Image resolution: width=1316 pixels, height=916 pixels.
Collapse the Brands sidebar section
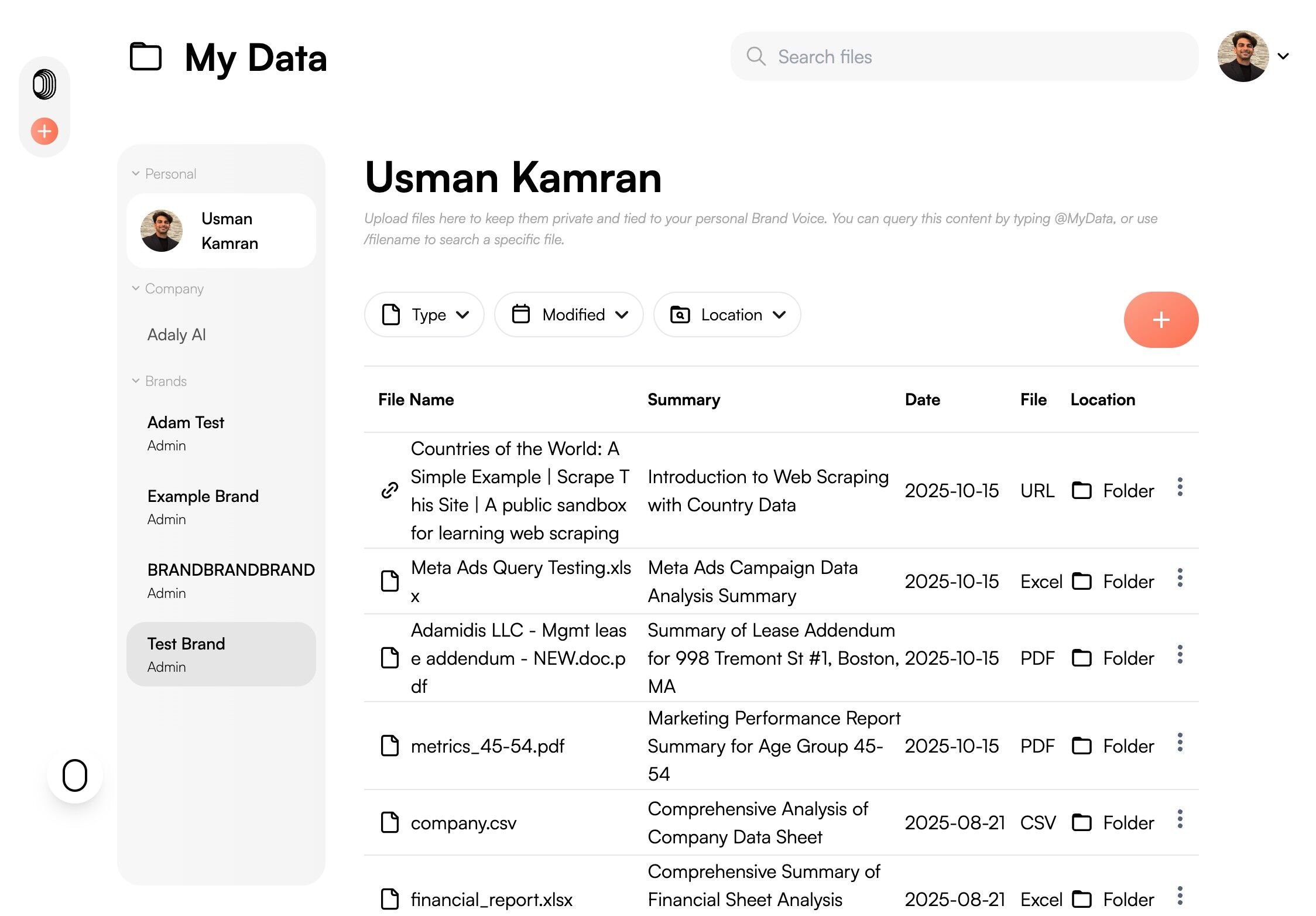click(x=136, y=381)
